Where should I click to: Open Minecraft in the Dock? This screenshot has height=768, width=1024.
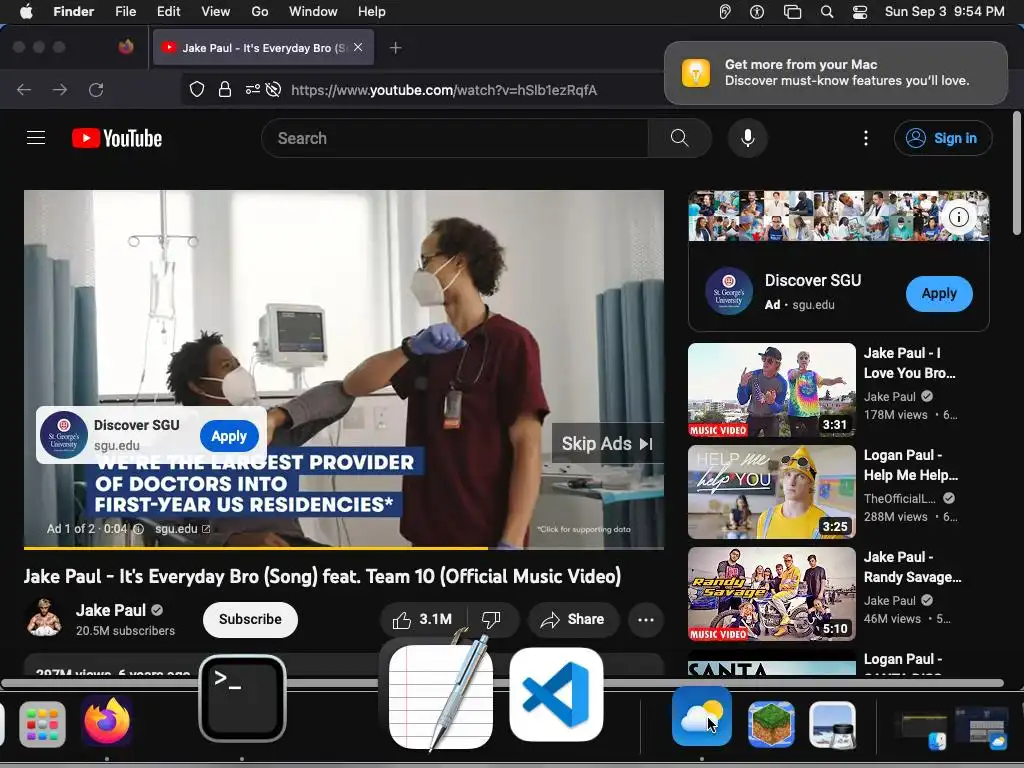[x=771, y=724]
